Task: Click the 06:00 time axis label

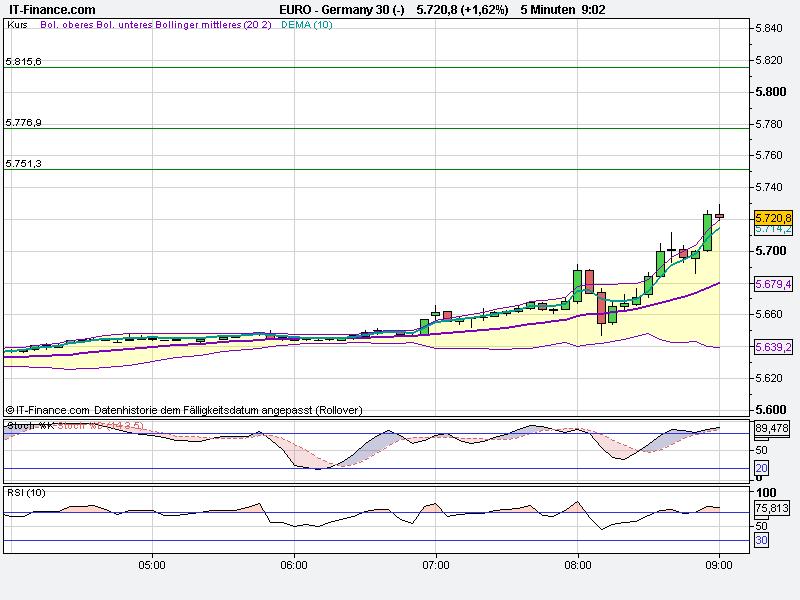Action: point(294,565)
